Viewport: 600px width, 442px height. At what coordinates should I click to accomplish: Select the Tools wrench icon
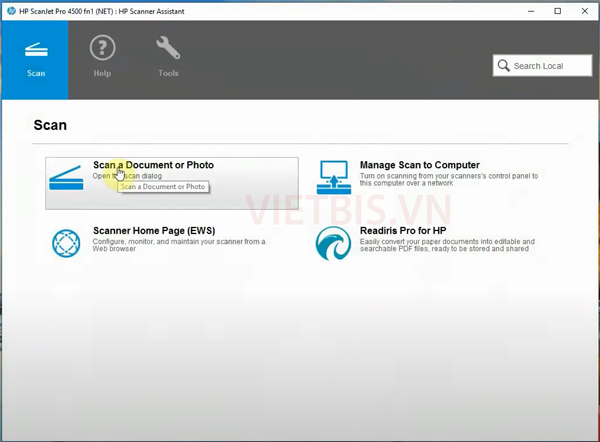click(x=168, y=48)
